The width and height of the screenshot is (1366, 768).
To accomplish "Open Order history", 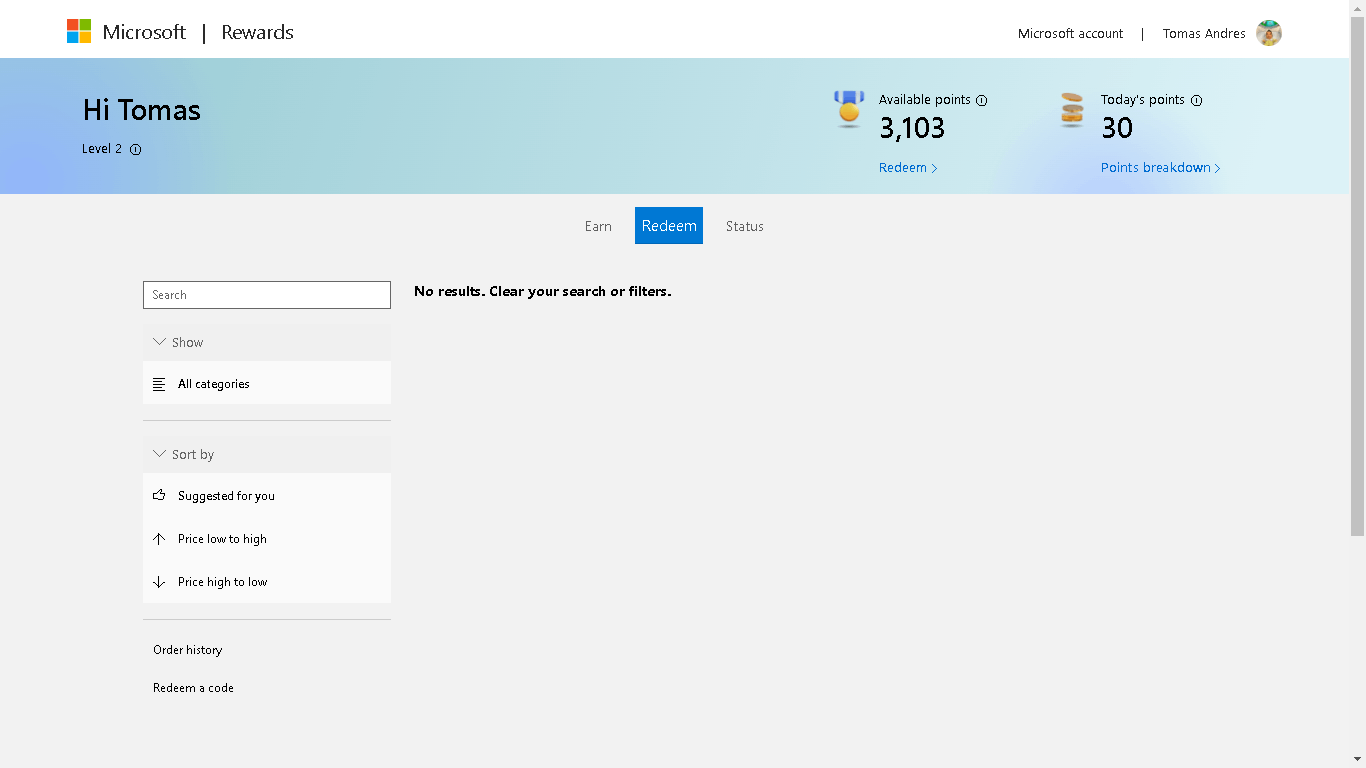I will [x=188, y=650].
